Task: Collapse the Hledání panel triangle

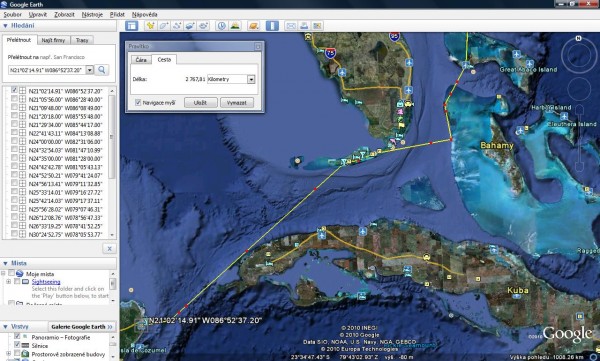Action: [x=5, y=26]
